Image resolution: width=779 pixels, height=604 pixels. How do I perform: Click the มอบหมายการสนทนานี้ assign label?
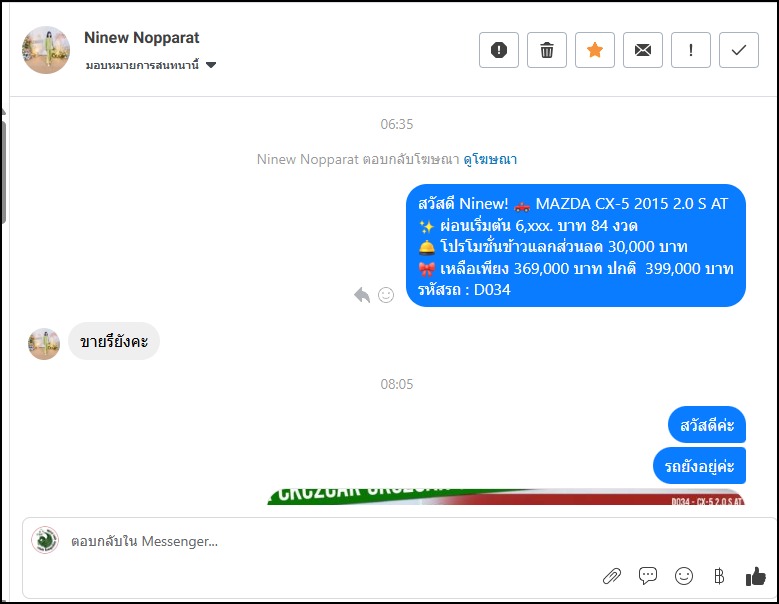click(142, 65)
